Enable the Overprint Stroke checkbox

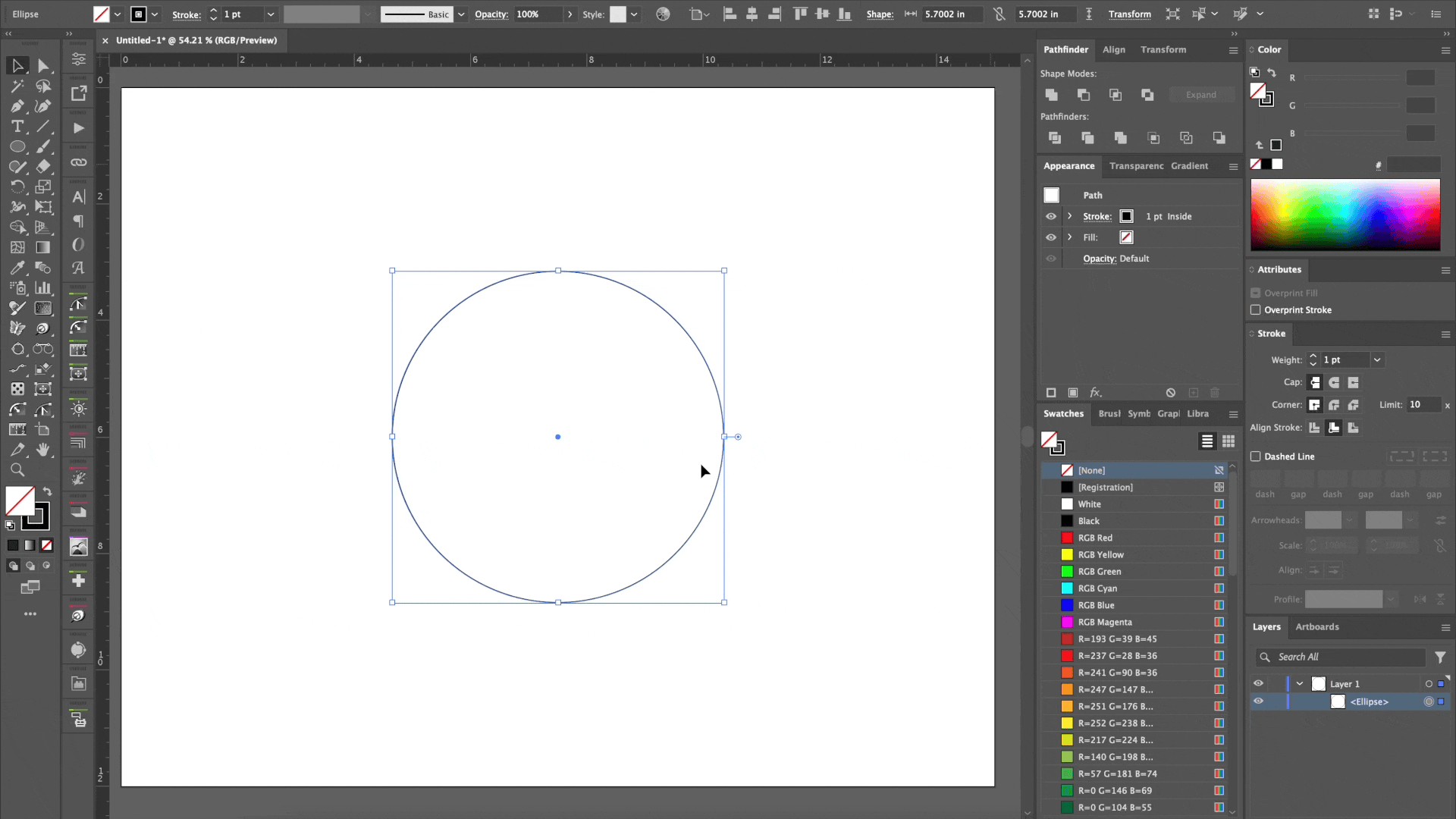[x=1256, y=310]
